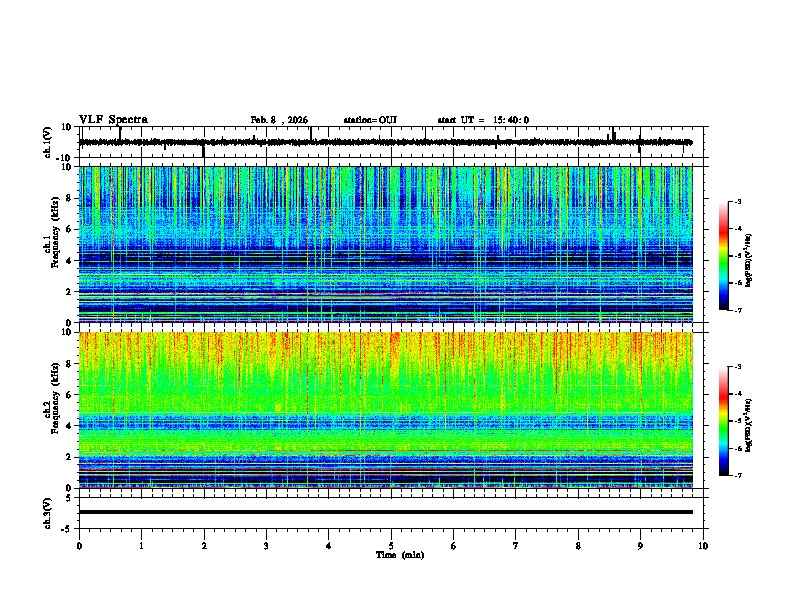792x612 pixels.
Task: Click the ch.2 spectrogram color scale bar
Action: (x=723, y=421)
